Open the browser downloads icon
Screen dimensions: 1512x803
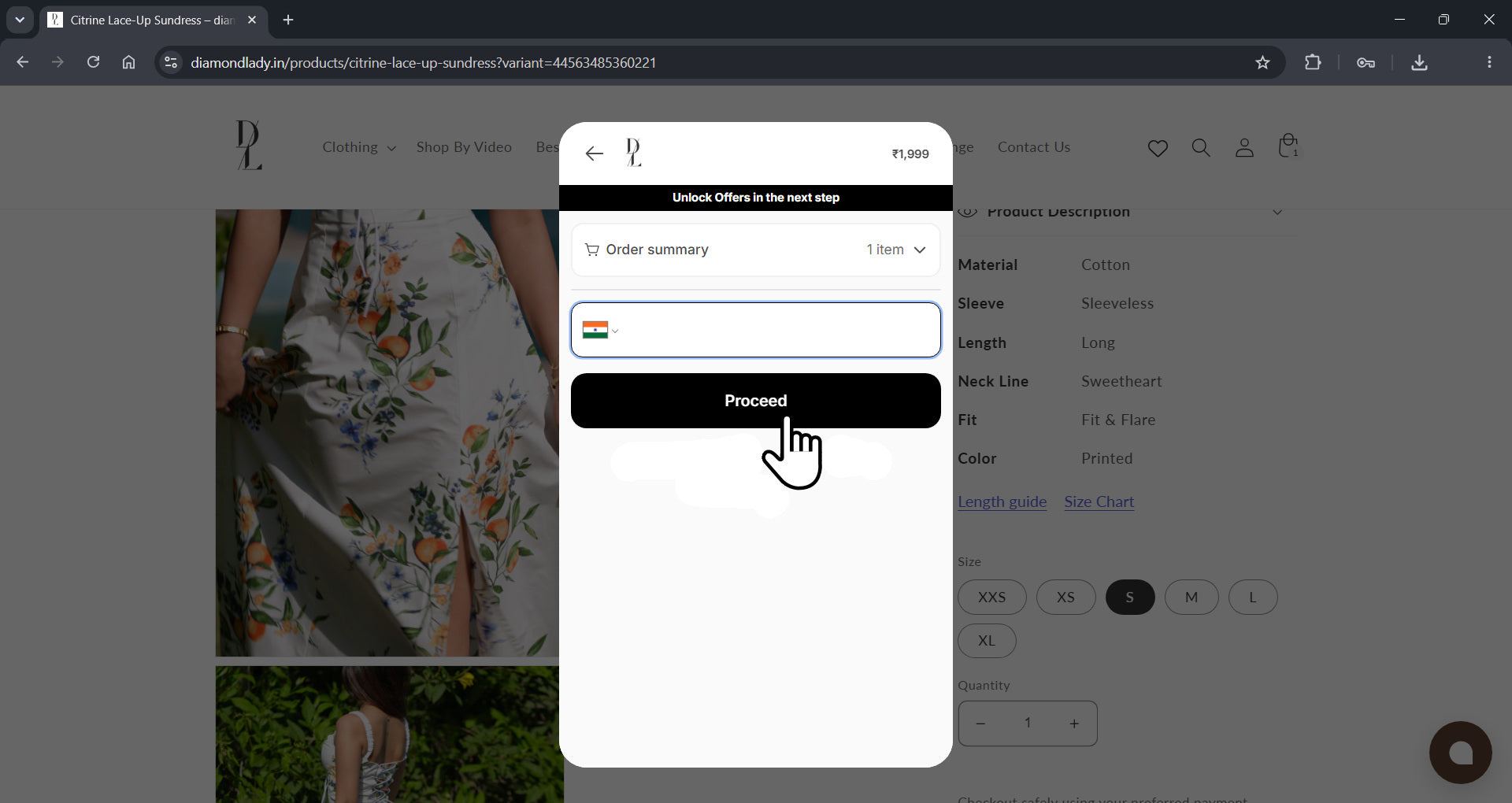[x=1418, y=62]
